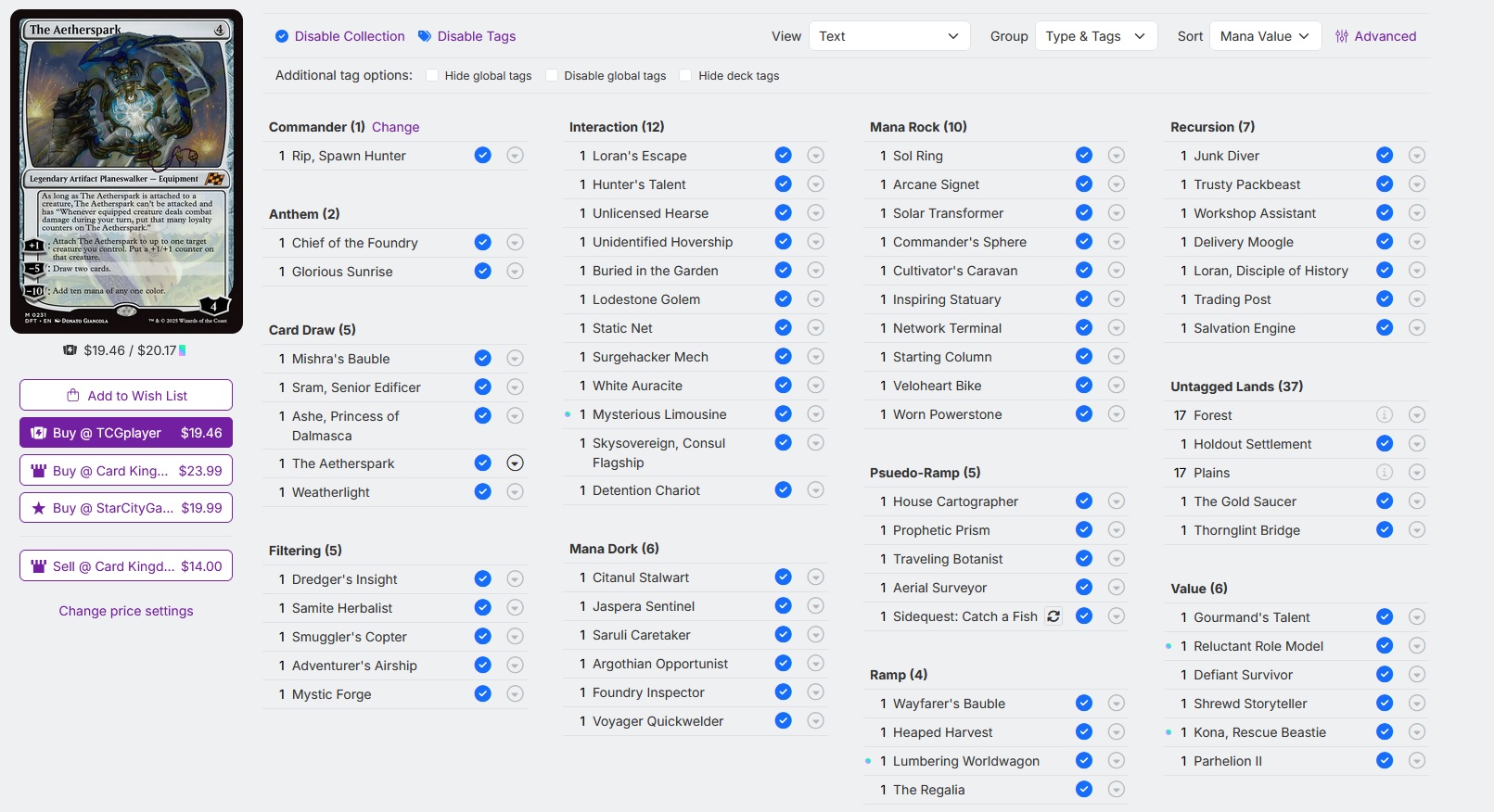Image resolution: width=1494 pixels, height=812 pixels.
Task: Enable the Hide global tags checkbox
Action: [x=432, y=75]
